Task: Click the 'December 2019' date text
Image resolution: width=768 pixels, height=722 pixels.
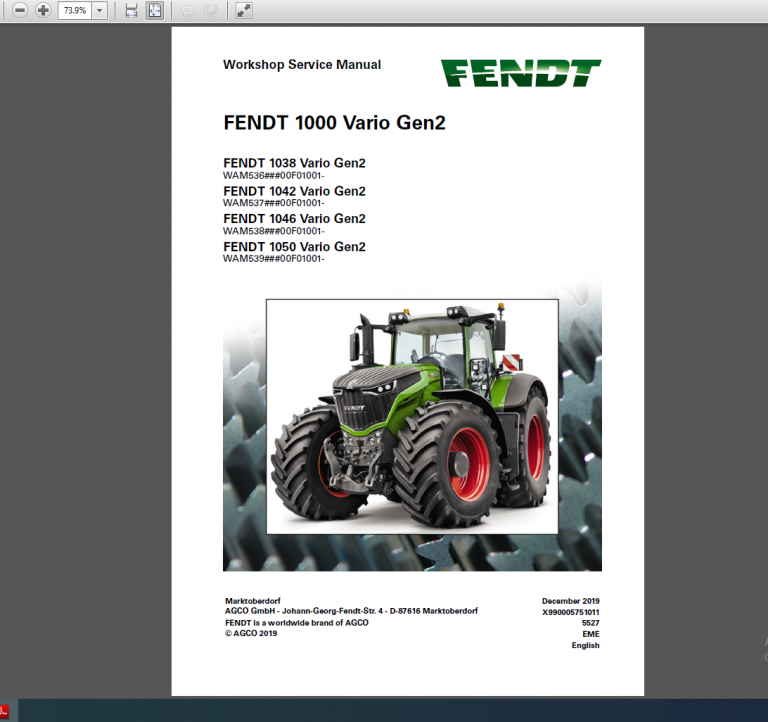Action: click(571, 601)
